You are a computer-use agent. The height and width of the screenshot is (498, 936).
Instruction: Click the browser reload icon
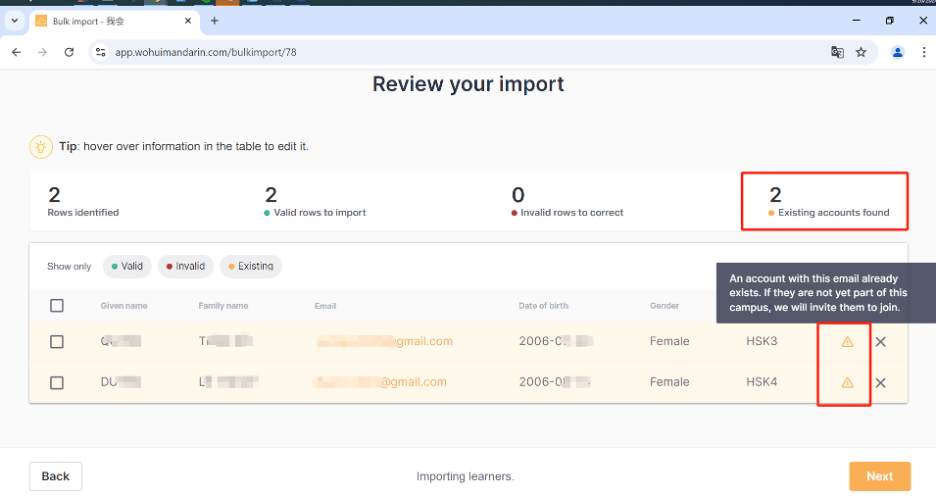pyautogui.click(x=69, y=52)
